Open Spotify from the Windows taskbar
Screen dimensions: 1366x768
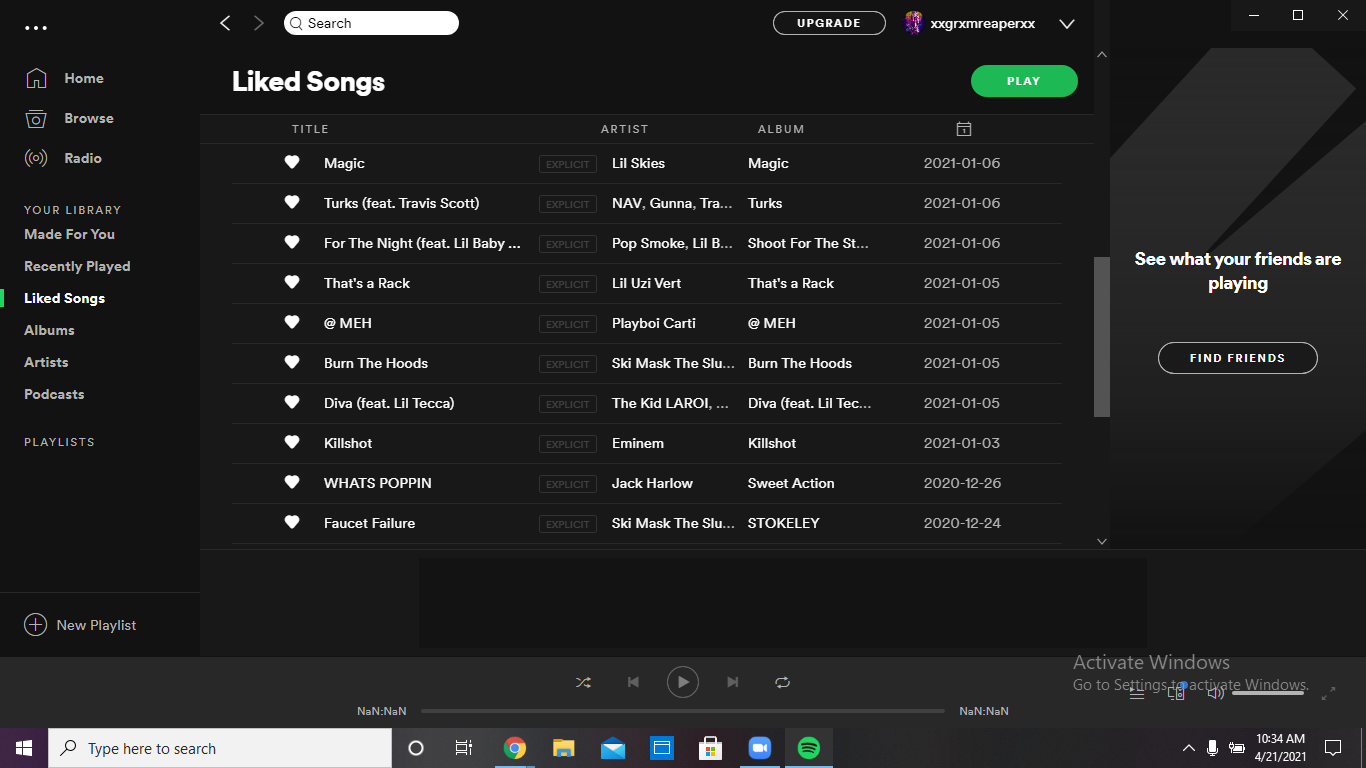click(808, 748)
